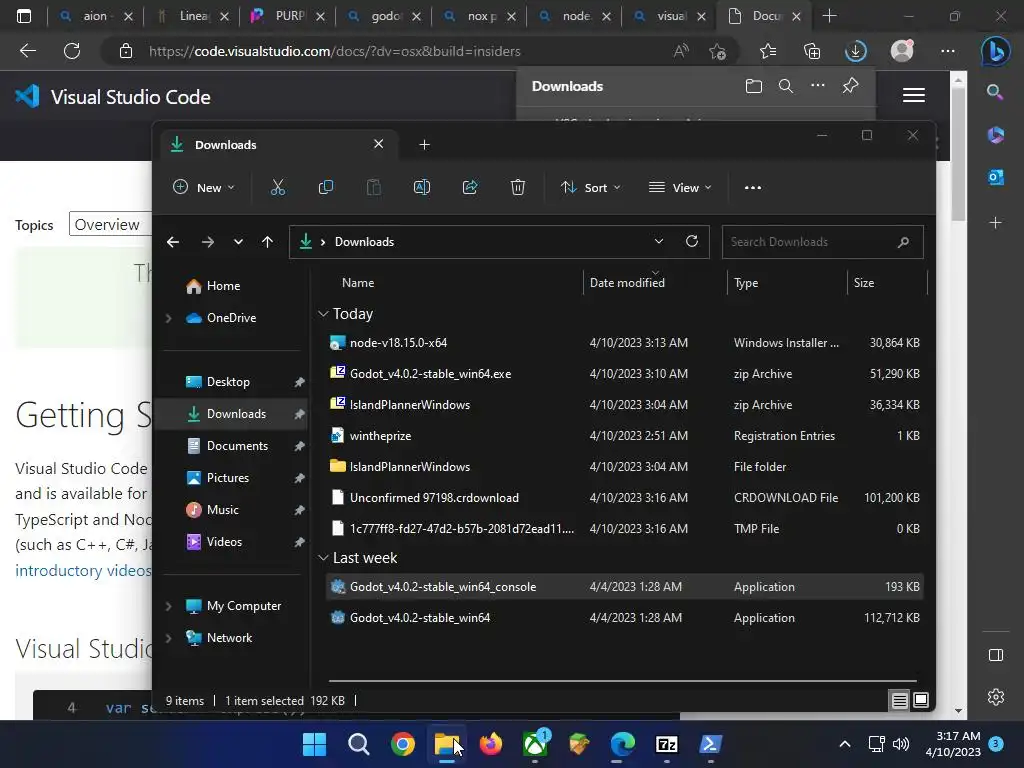Switch to details view layout icon
The width and height of the screenshot is (1024, 768).
point(899,701)
